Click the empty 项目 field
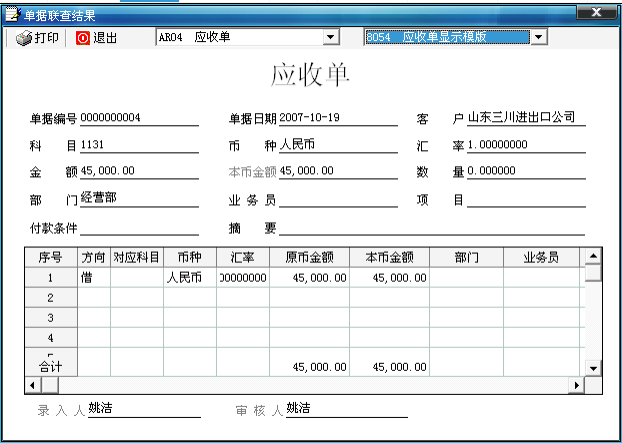The image size is (622, 443). click(526, 199)
